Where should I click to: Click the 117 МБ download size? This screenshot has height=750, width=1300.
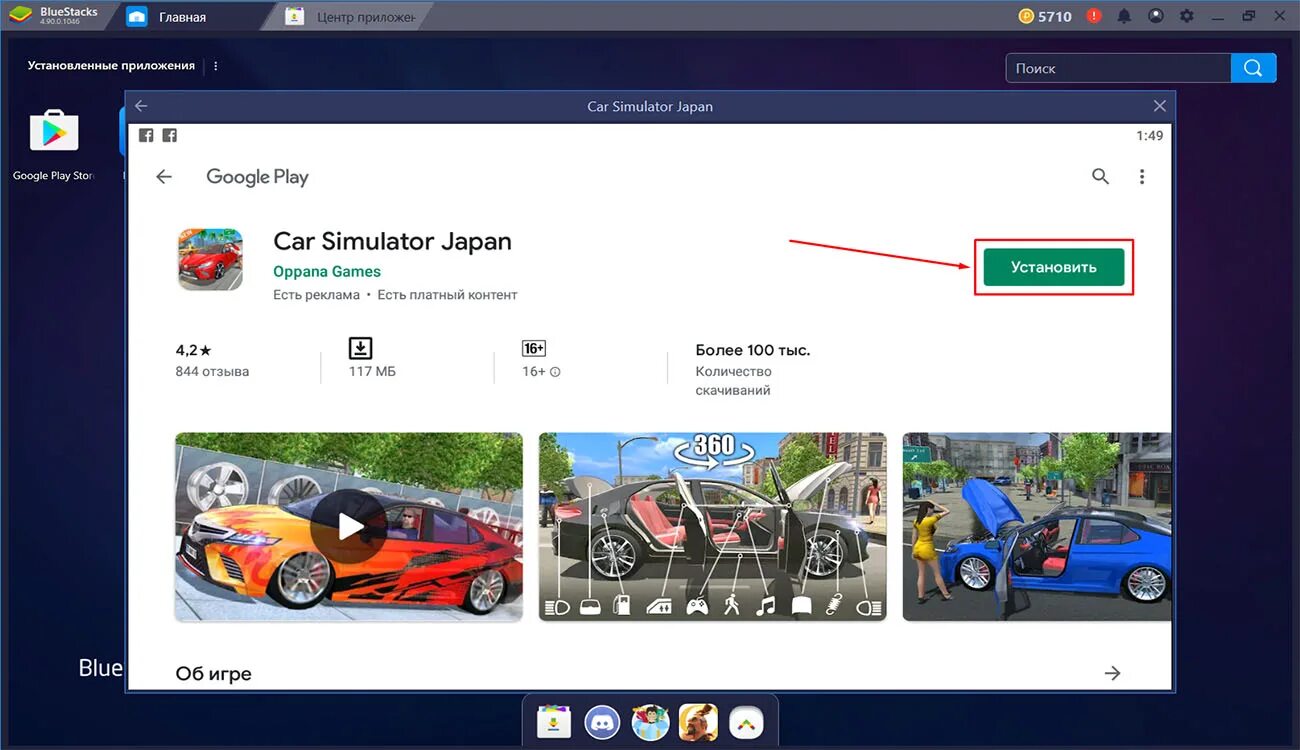(x=372, y=371)
